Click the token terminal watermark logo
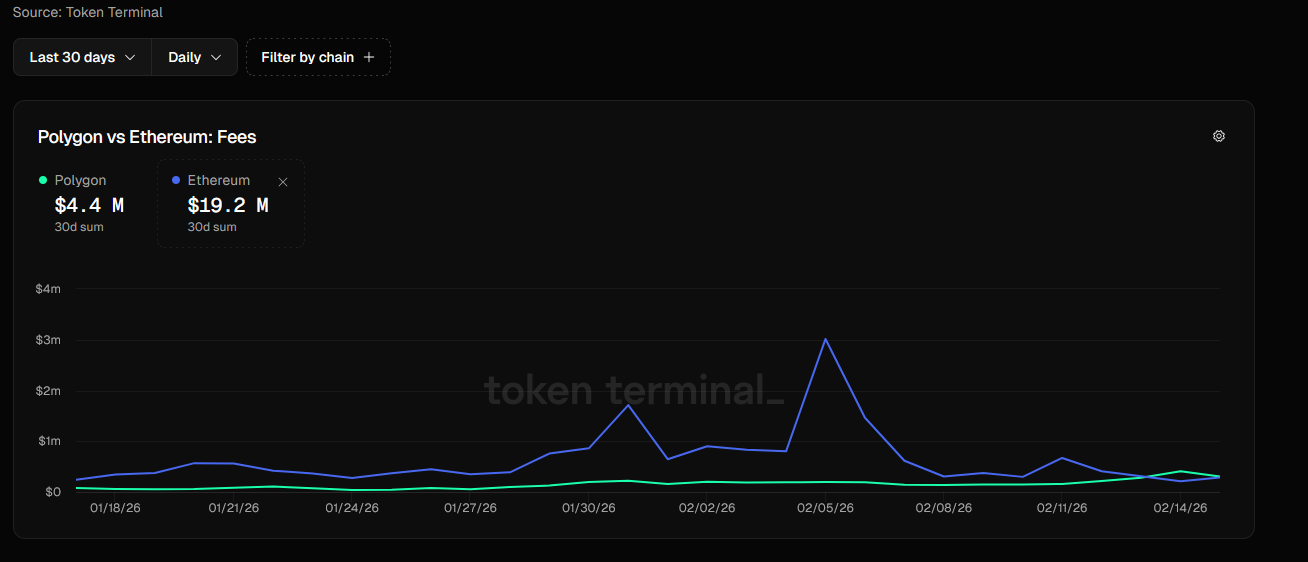 coord(633,390)
